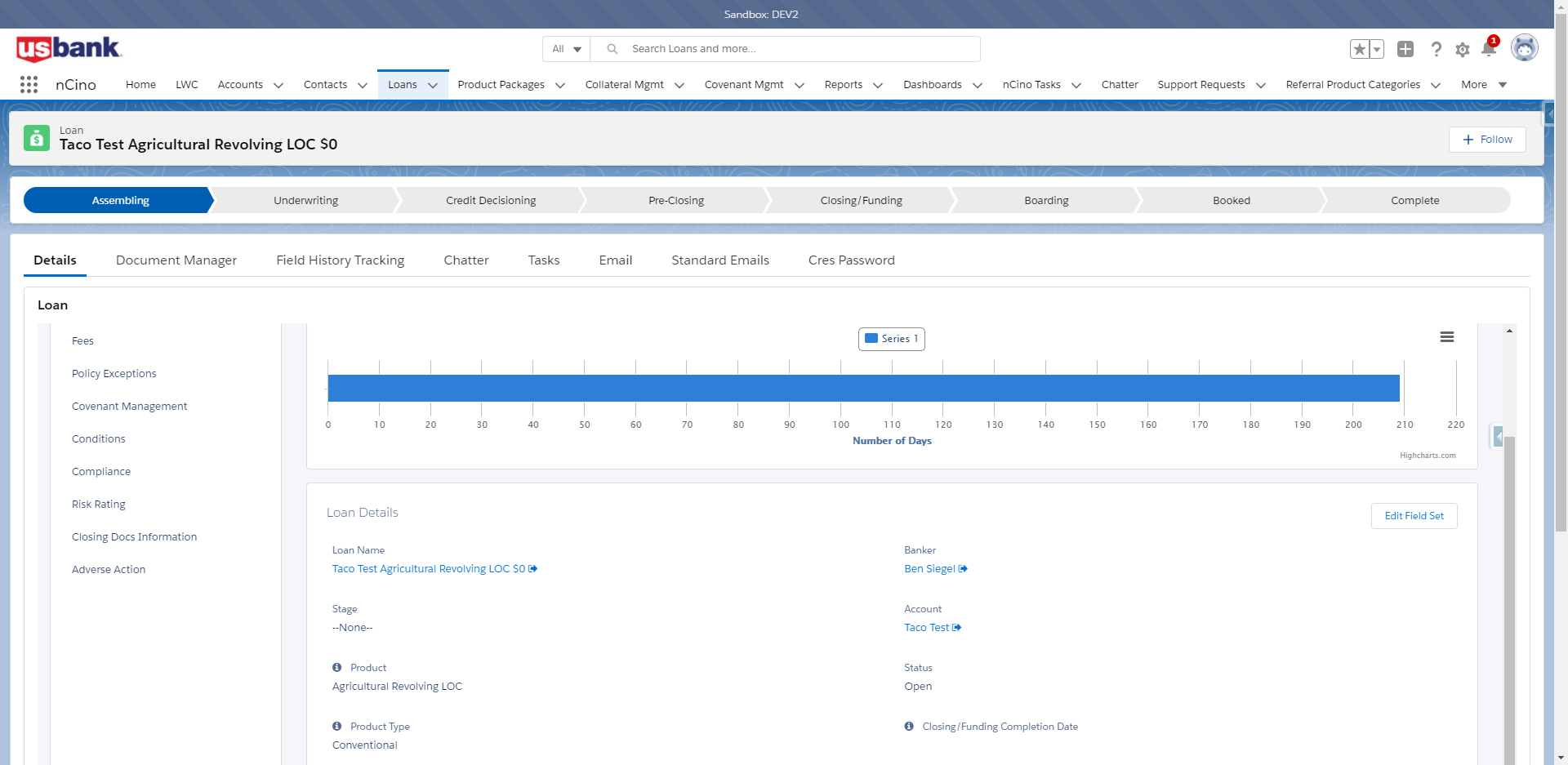The height and width of the screenshot is (765, 1568).
Task: Switch to Document Manager tab
Action: (176, 260)
